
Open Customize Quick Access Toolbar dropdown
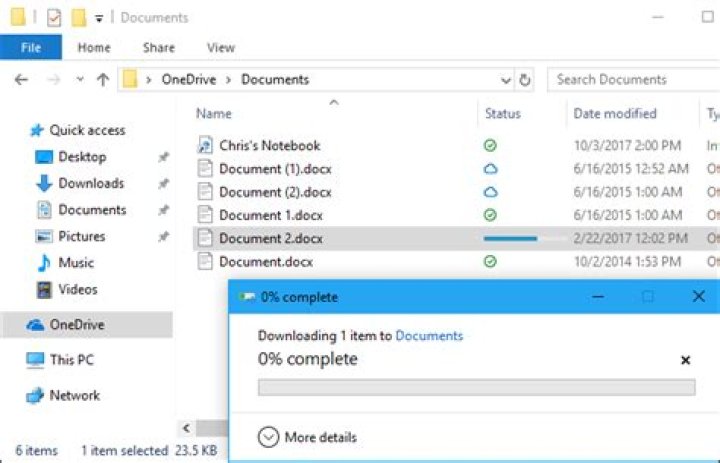pos(99,18)
